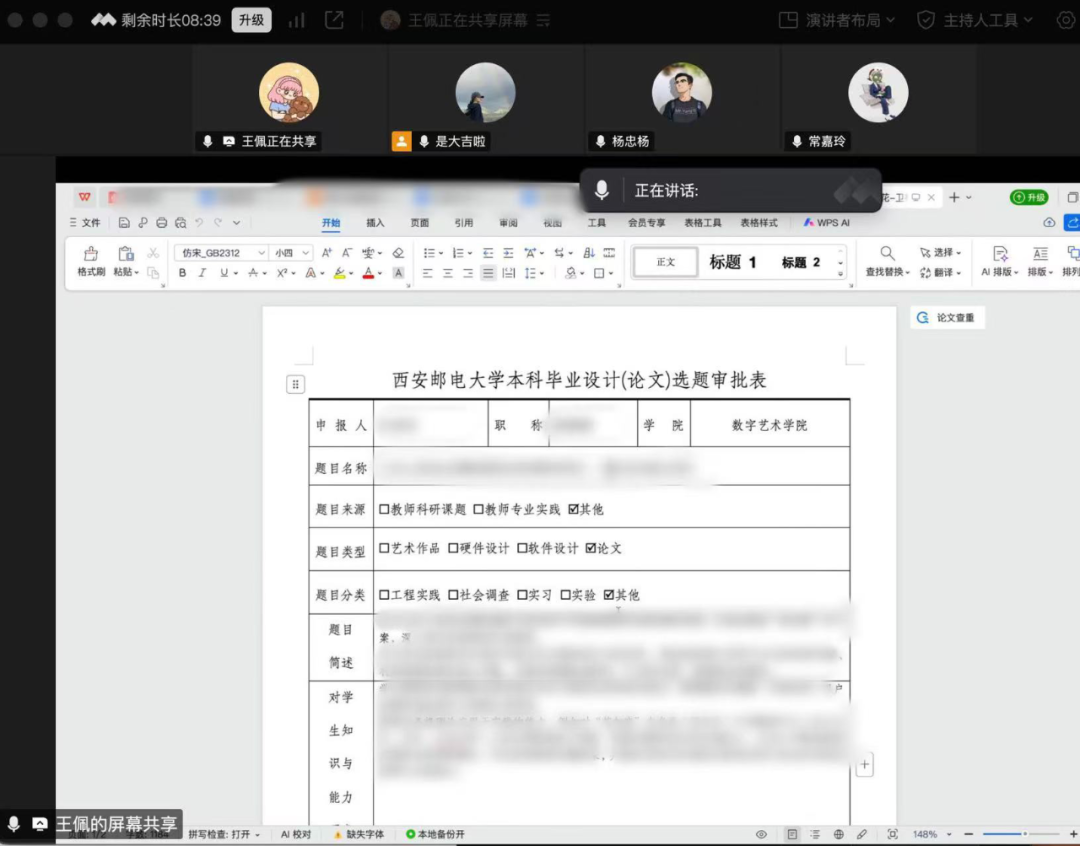Click the WPS save icon
The height and width of the screenshot is (846, 1080).
pyautogui.click(x=124, y=223)
